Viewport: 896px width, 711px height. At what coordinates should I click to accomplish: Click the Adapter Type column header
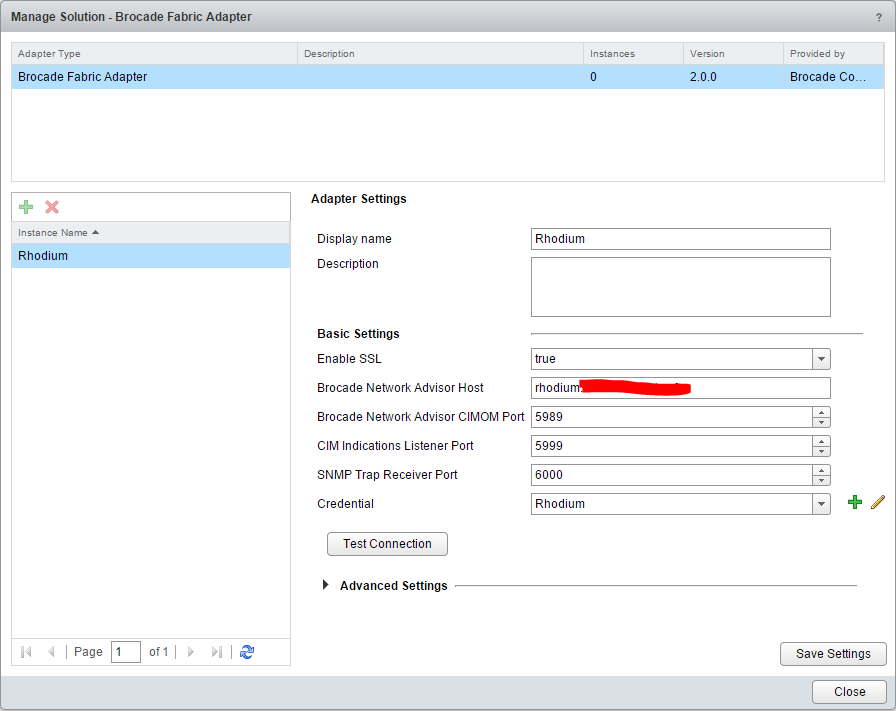(x=154, y=54)
